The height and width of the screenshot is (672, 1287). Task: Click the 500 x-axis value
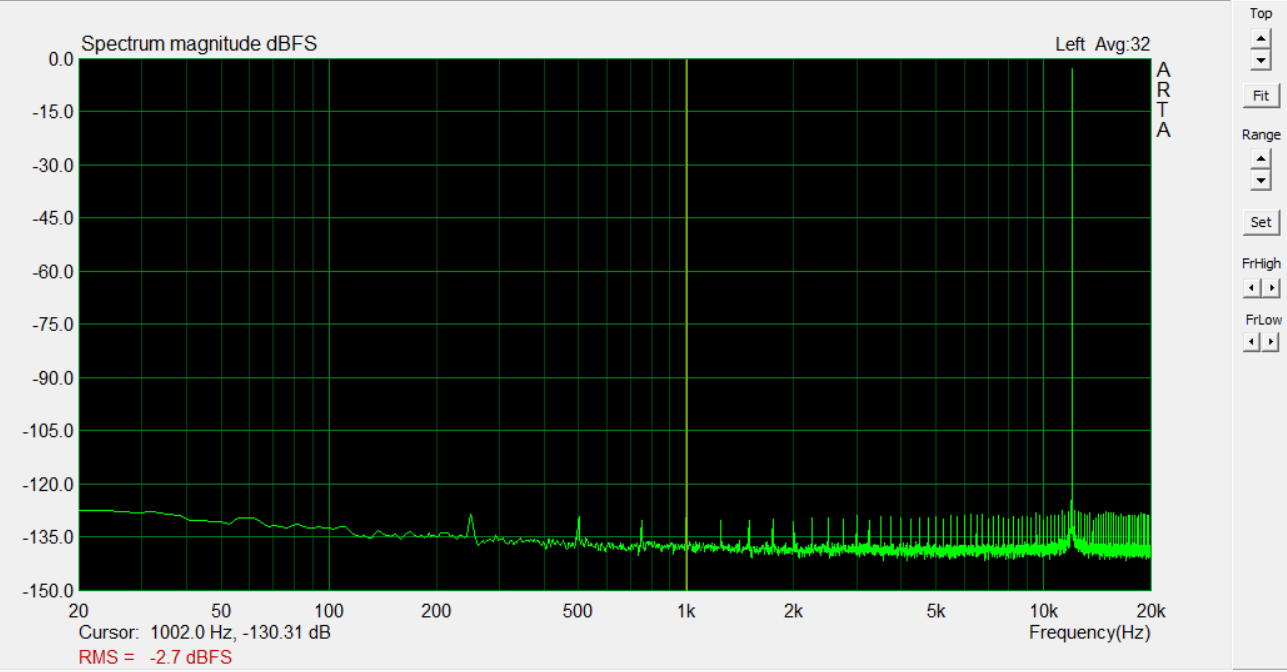click(578, 611)
